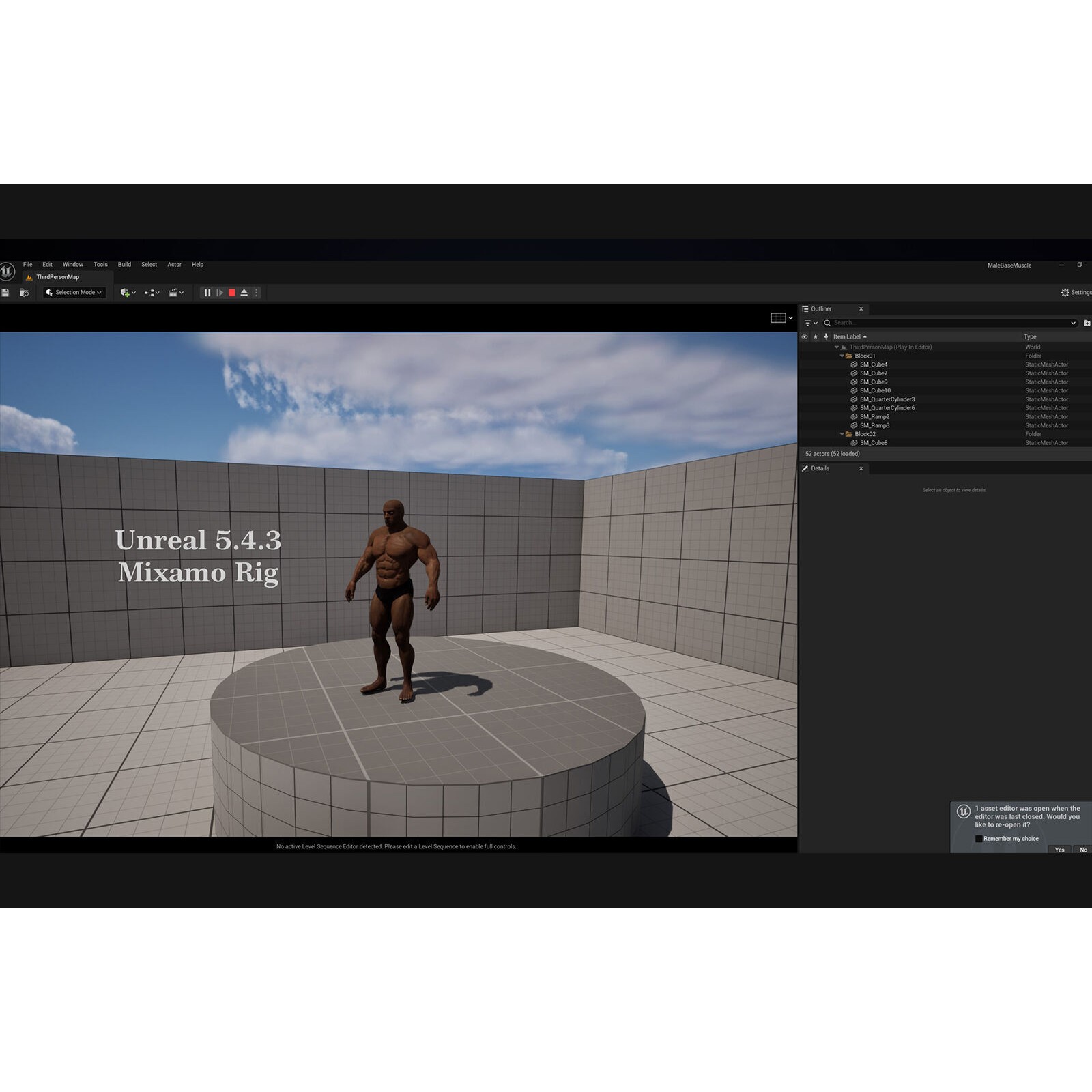Screen dimensions: 1092x1092
Task: Open the Edit menu
Action: [47, 265]
